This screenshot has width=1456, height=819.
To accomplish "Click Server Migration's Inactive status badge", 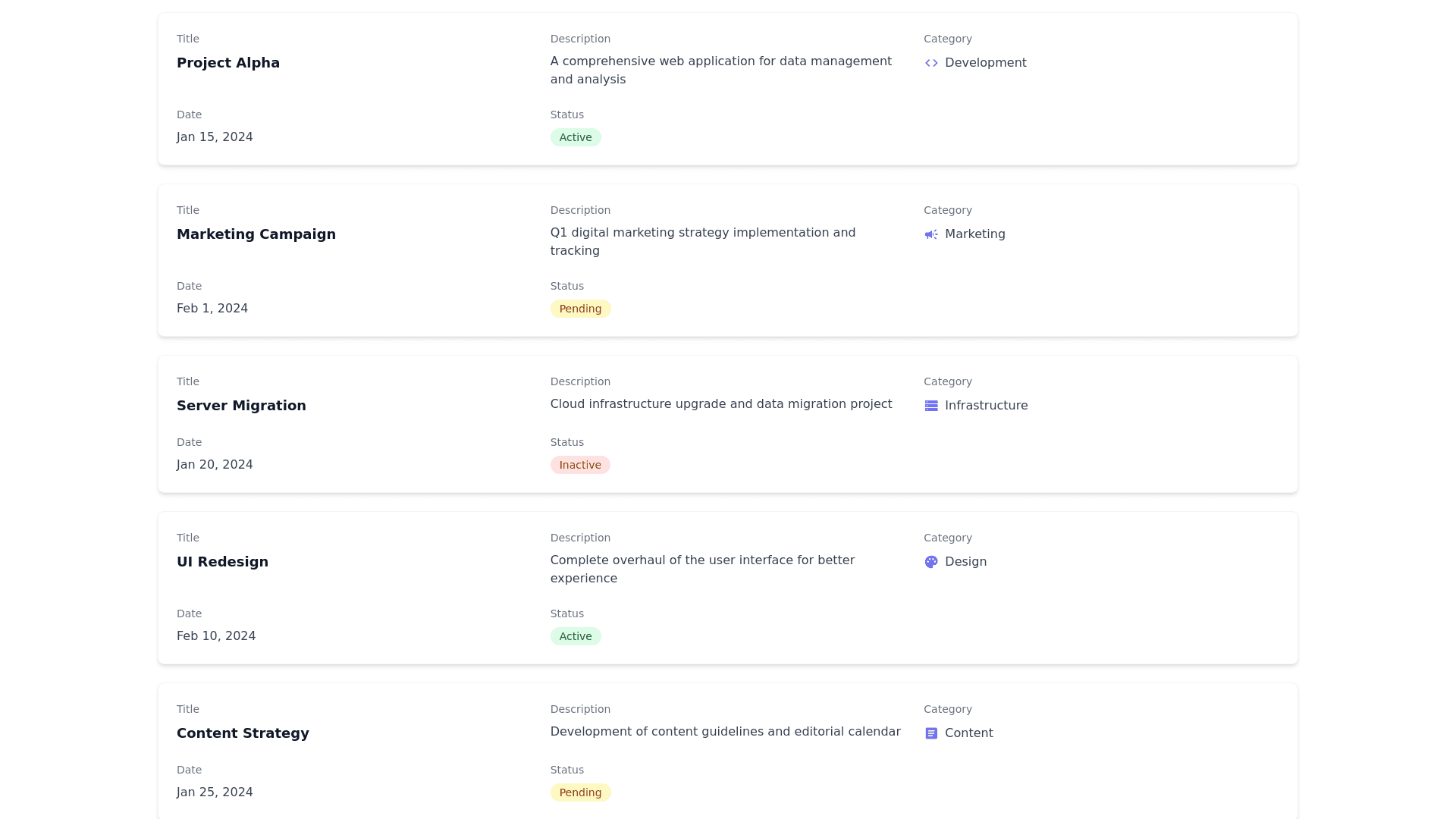I will (x=580, y=465).
